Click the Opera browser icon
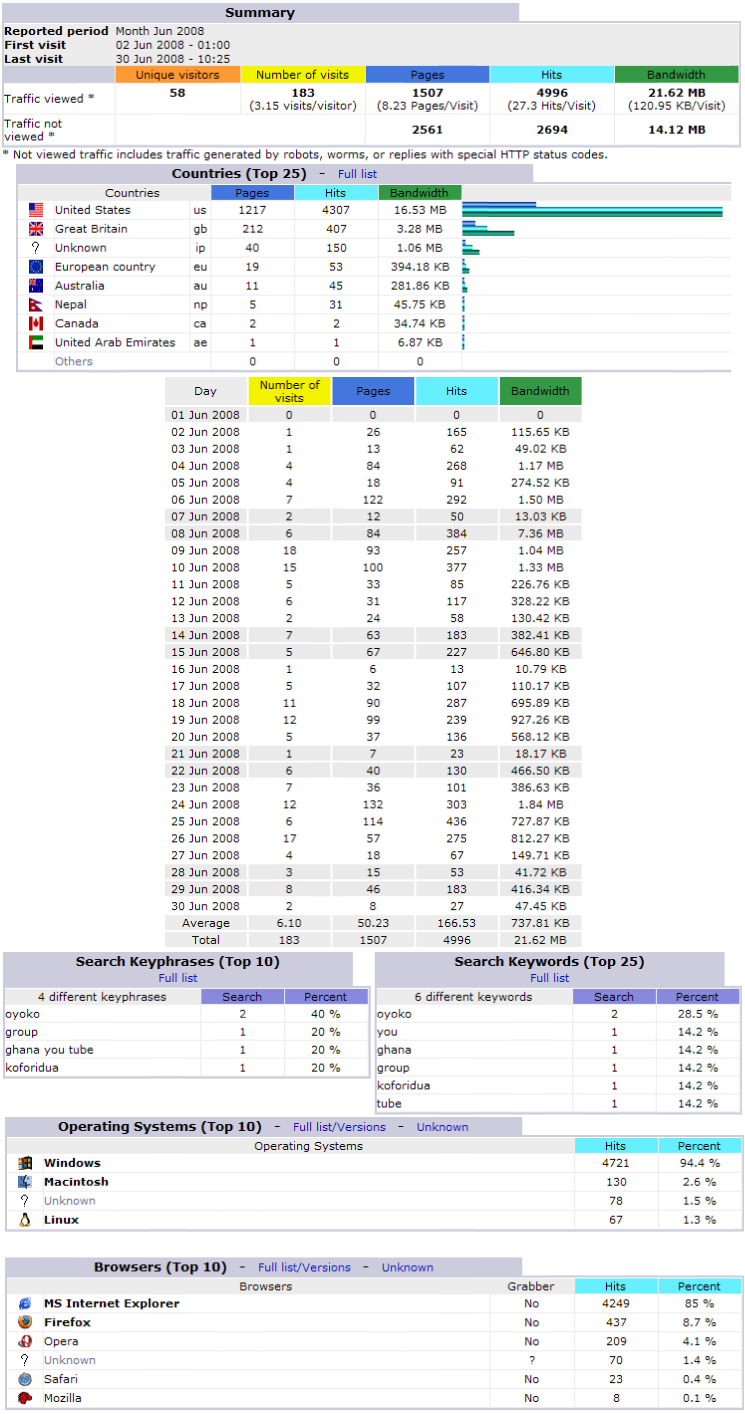 click(x=25, y=1341)
